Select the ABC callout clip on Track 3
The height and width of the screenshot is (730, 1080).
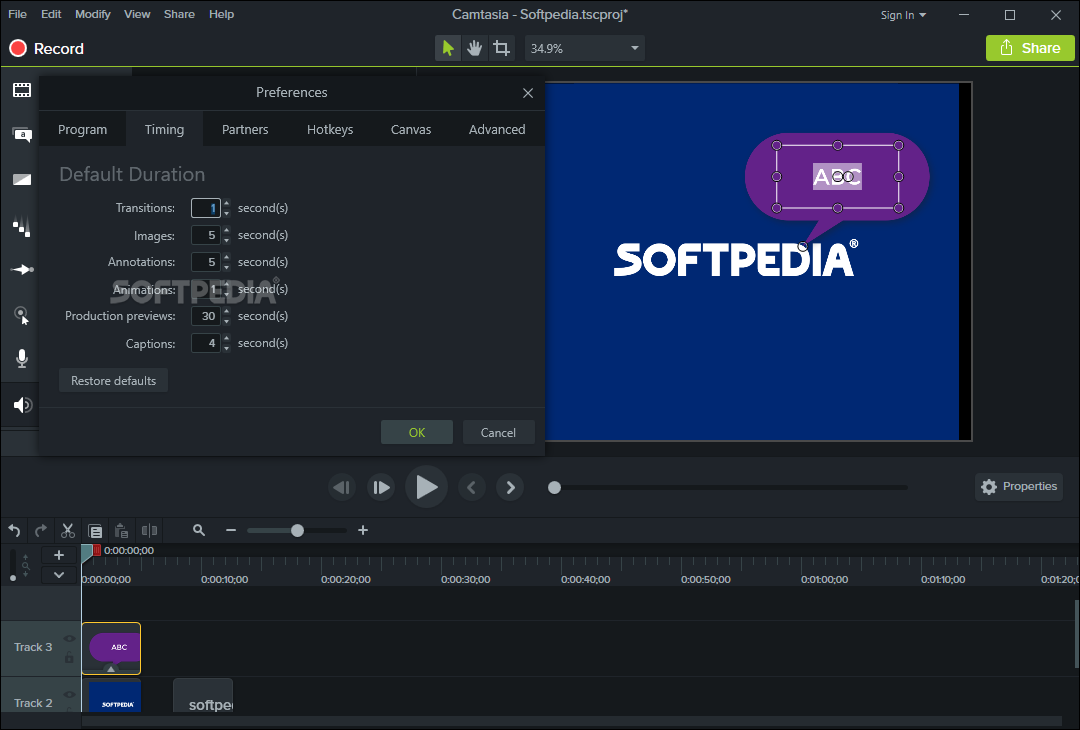(x=111, y=648)
